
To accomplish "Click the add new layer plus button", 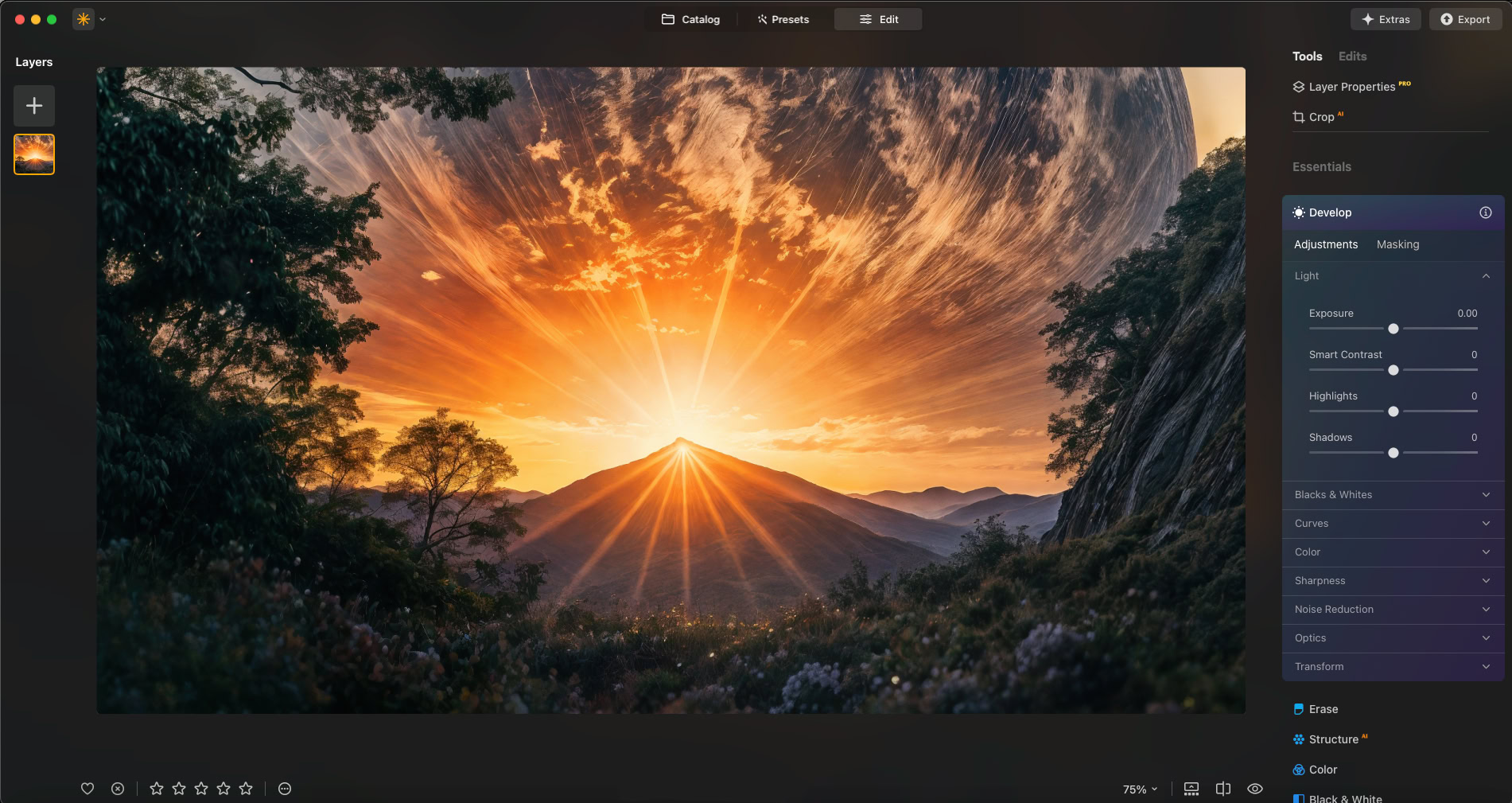I will tap(34, 106).
